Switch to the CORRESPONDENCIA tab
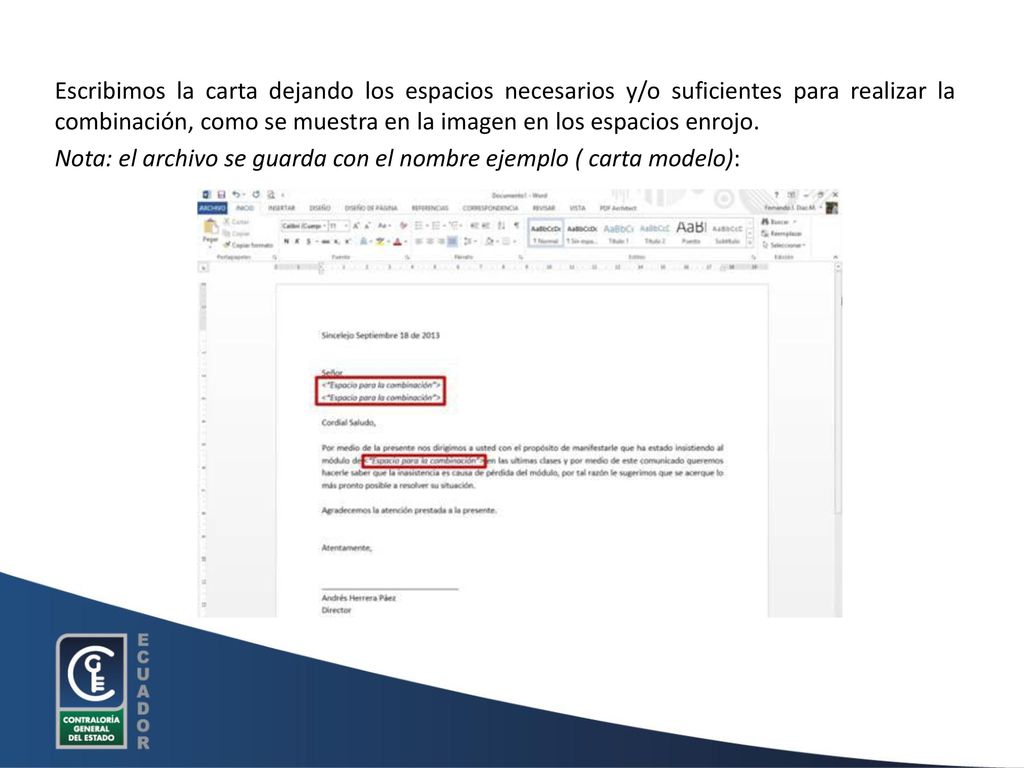This screenshot has height=768, width=1024. pyautogui.click(x=490, y=208)
